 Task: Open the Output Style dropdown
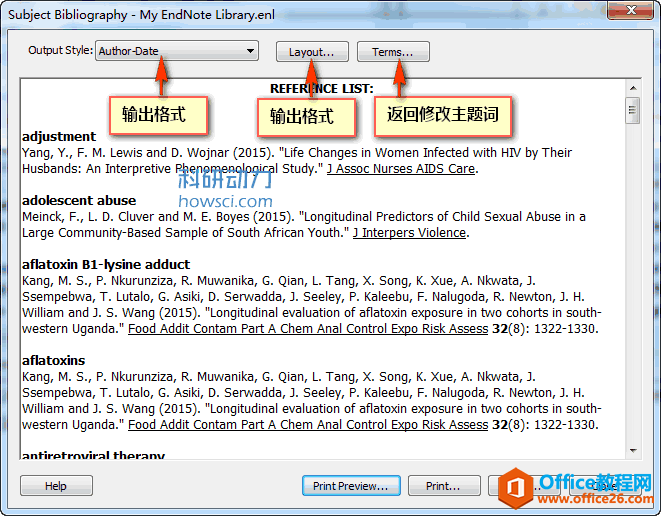[177, 51]
